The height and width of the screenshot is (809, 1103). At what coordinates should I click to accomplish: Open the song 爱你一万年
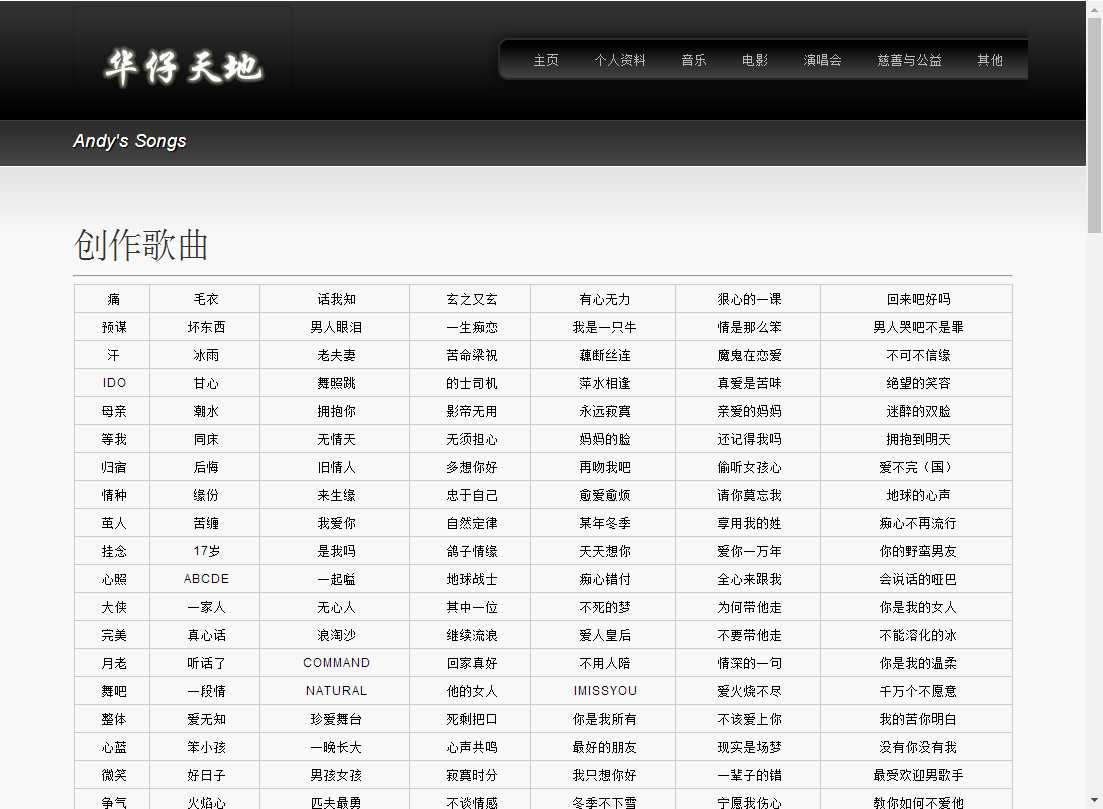[x=749, y=551]
